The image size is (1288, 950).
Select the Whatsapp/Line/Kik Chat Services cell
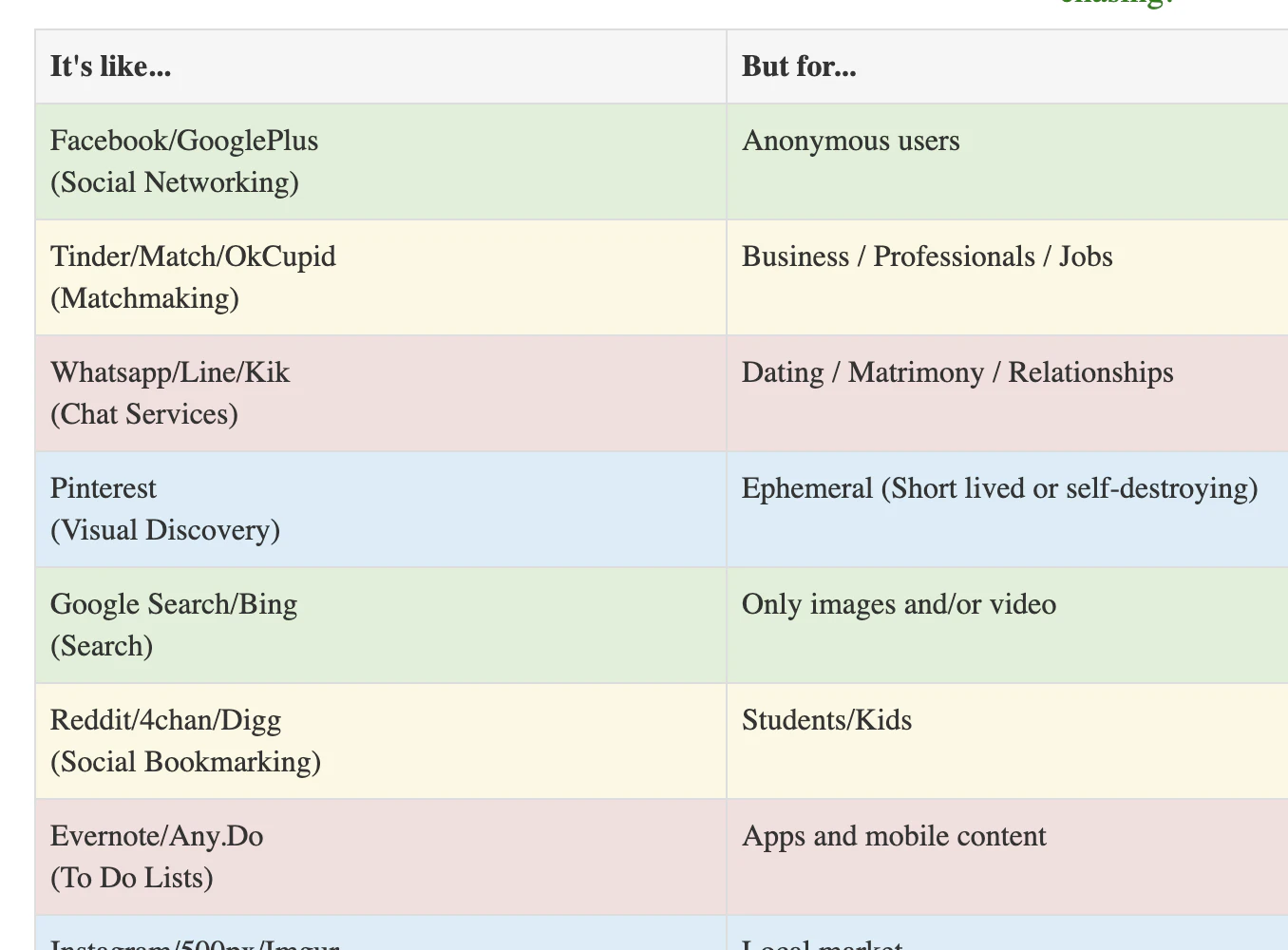[x=381, y=393]
